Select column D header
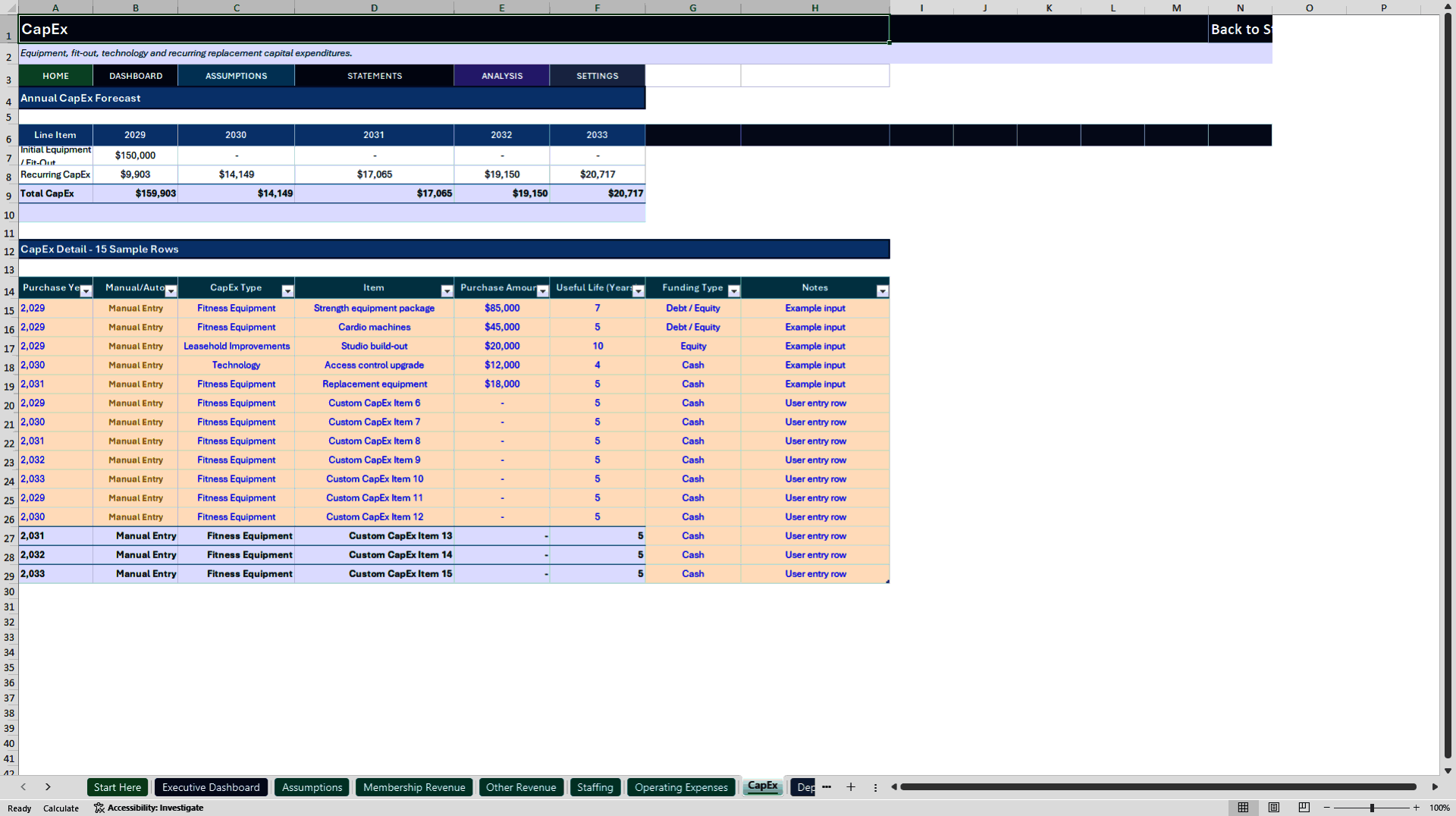This screenshot has width=1456, height=816. [375, 8]
